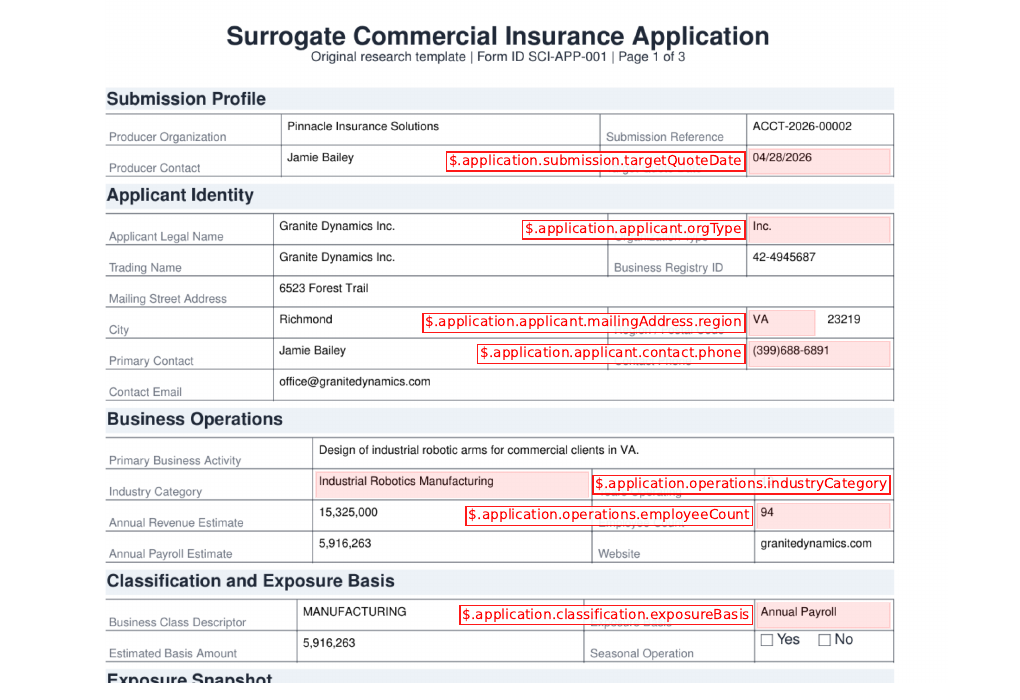Click the Industry Category field Industrial Robotics Manufacturing
This screenshot has width=1020, height=700.
point(452,485)
